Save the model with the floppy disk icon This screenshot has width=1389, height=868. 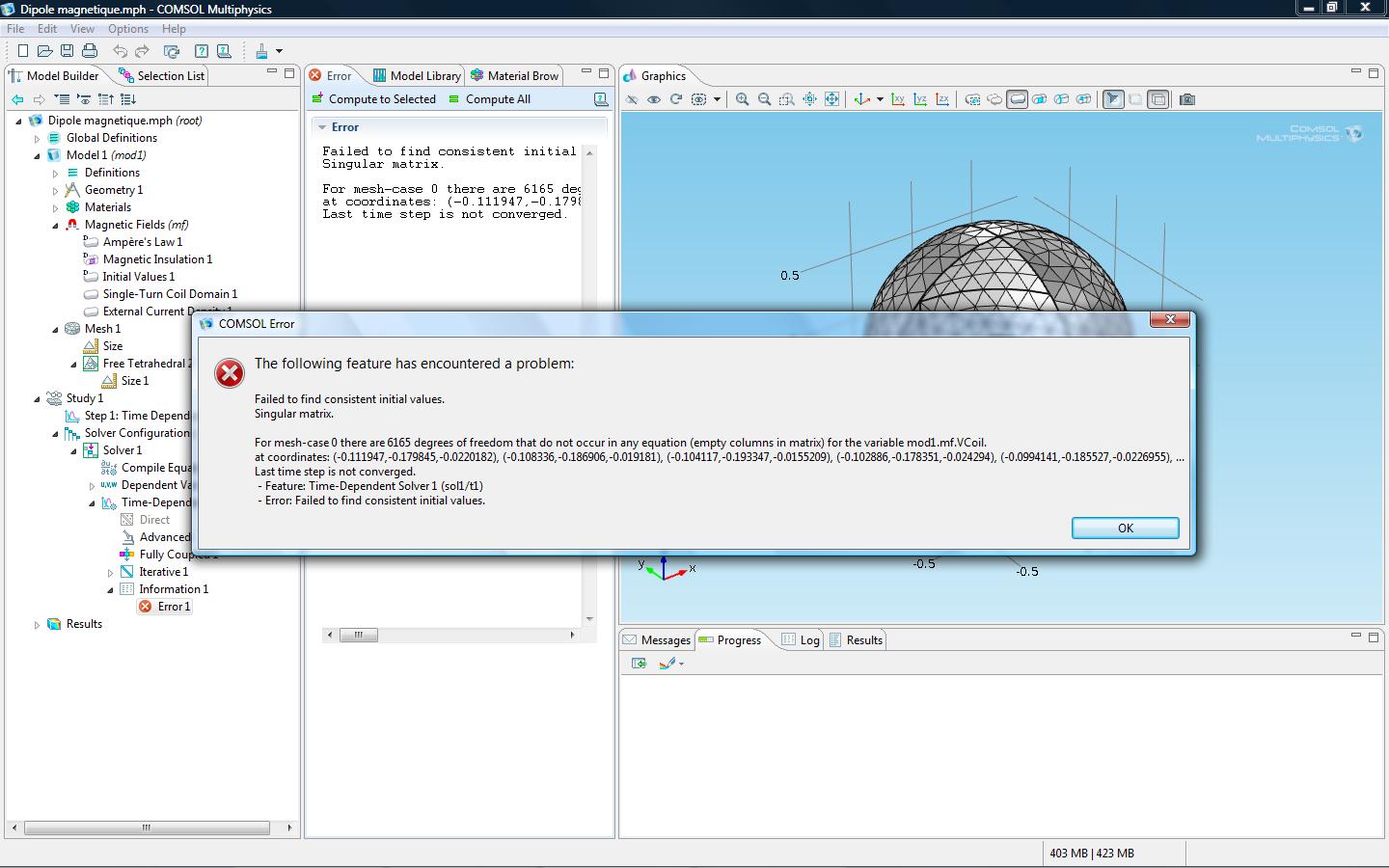[x=68, y=51]
